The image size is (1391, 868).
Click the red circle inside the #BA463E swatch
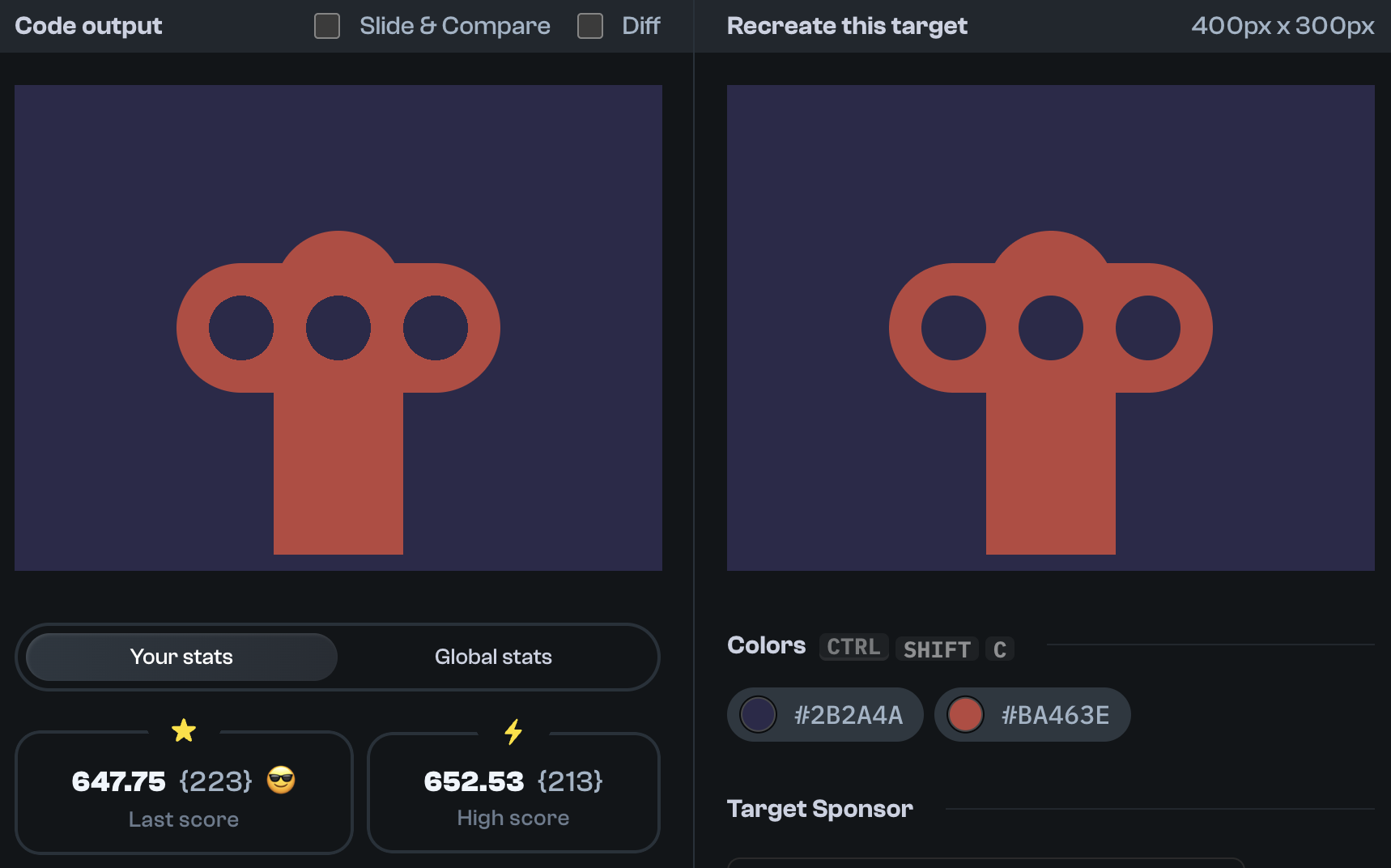(965, 715)
